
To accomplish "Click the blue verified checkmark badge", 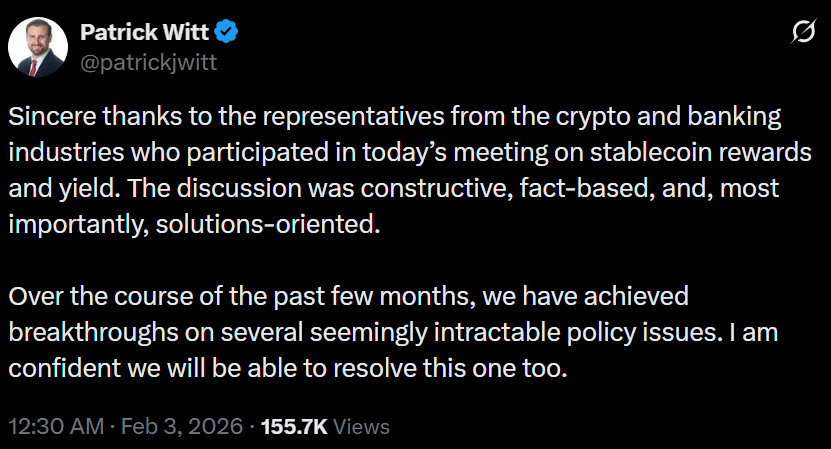I will click(x=228, y=34).
